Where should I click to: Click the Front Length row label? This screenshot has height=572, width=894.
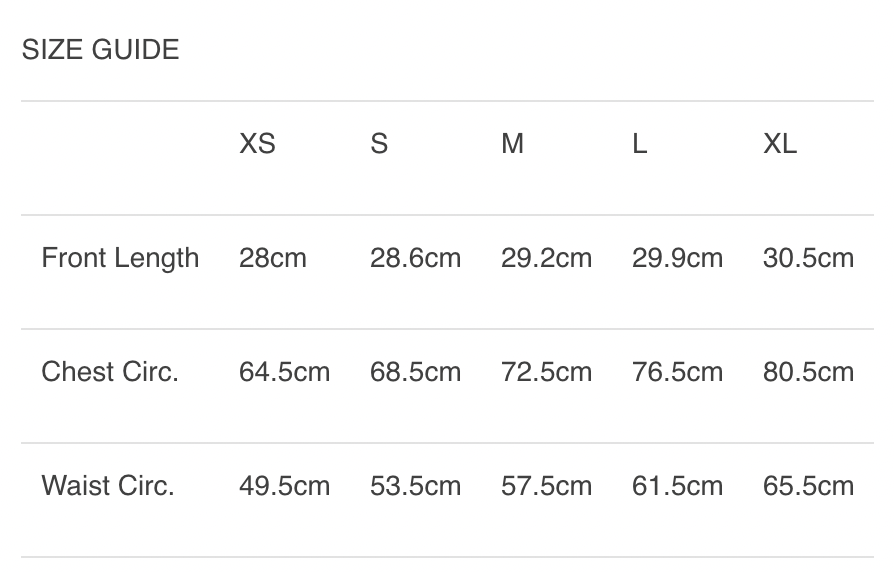click(x=120, y=258)
